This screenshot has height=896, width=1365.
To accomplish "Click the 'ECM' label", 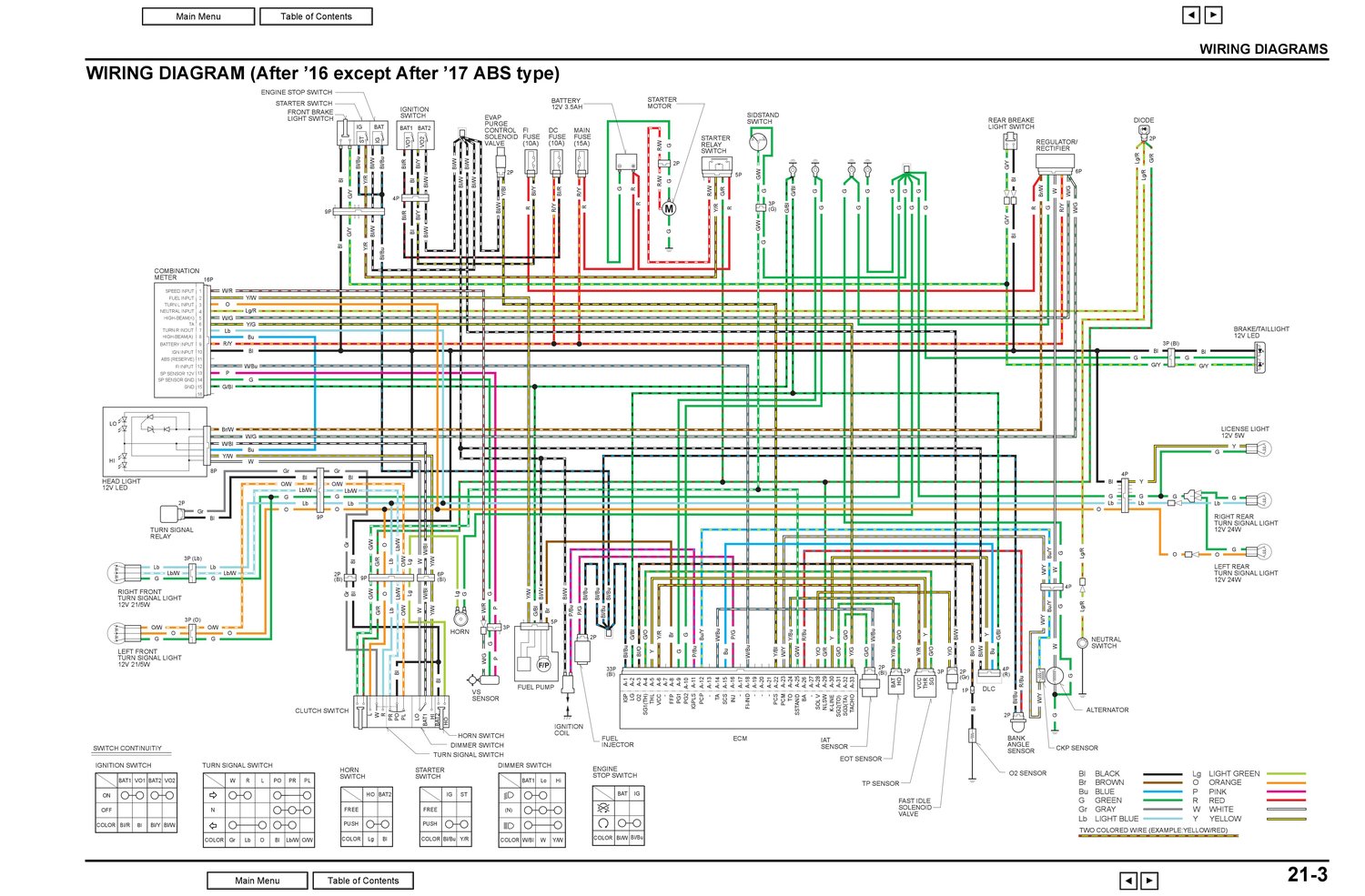I will tap(740, 739).
